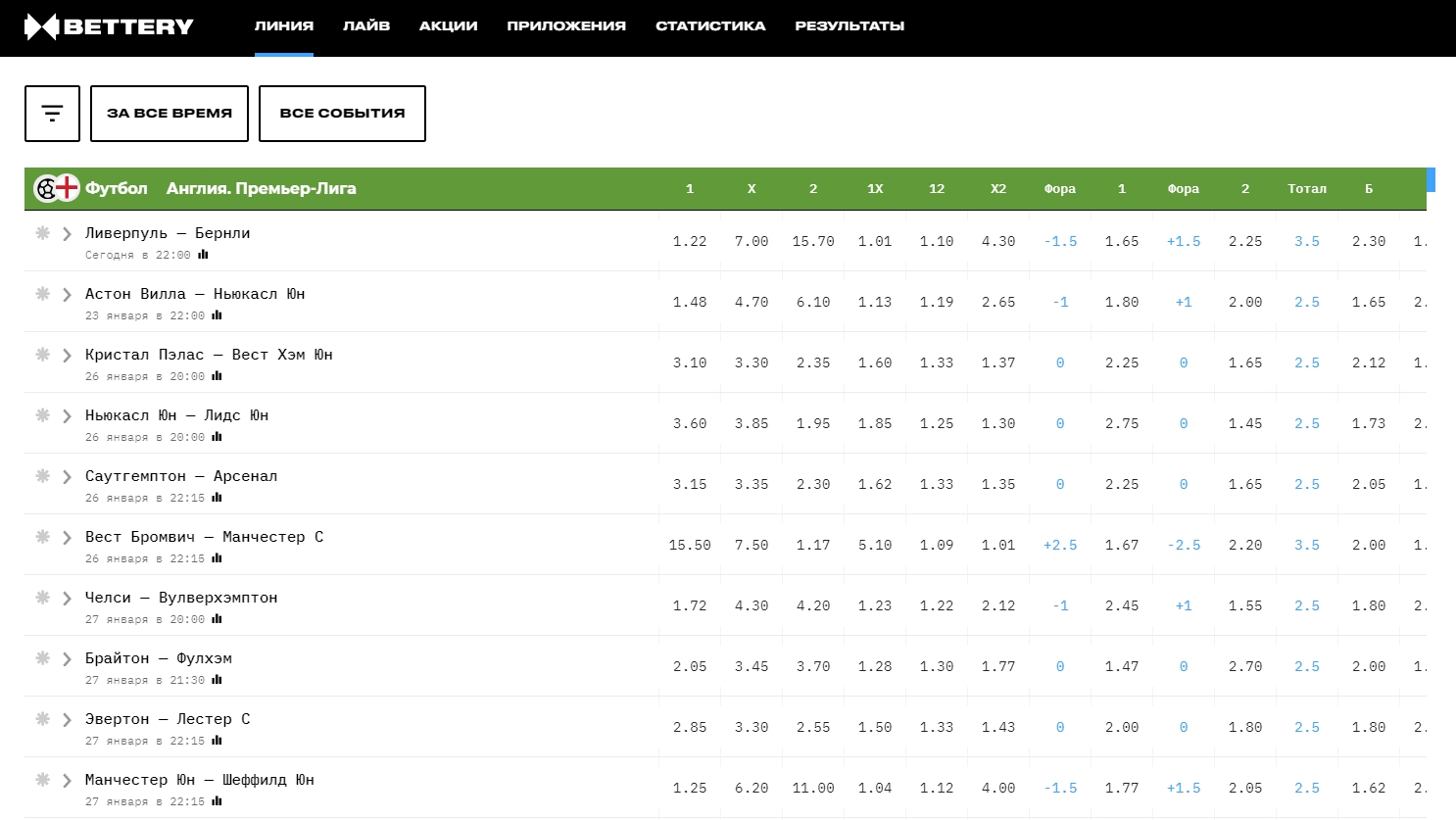Expand the Челси — Вулверхэмптон chevron
The image size is (1456, 820).
pyautogui.click(x=68, y=599)
